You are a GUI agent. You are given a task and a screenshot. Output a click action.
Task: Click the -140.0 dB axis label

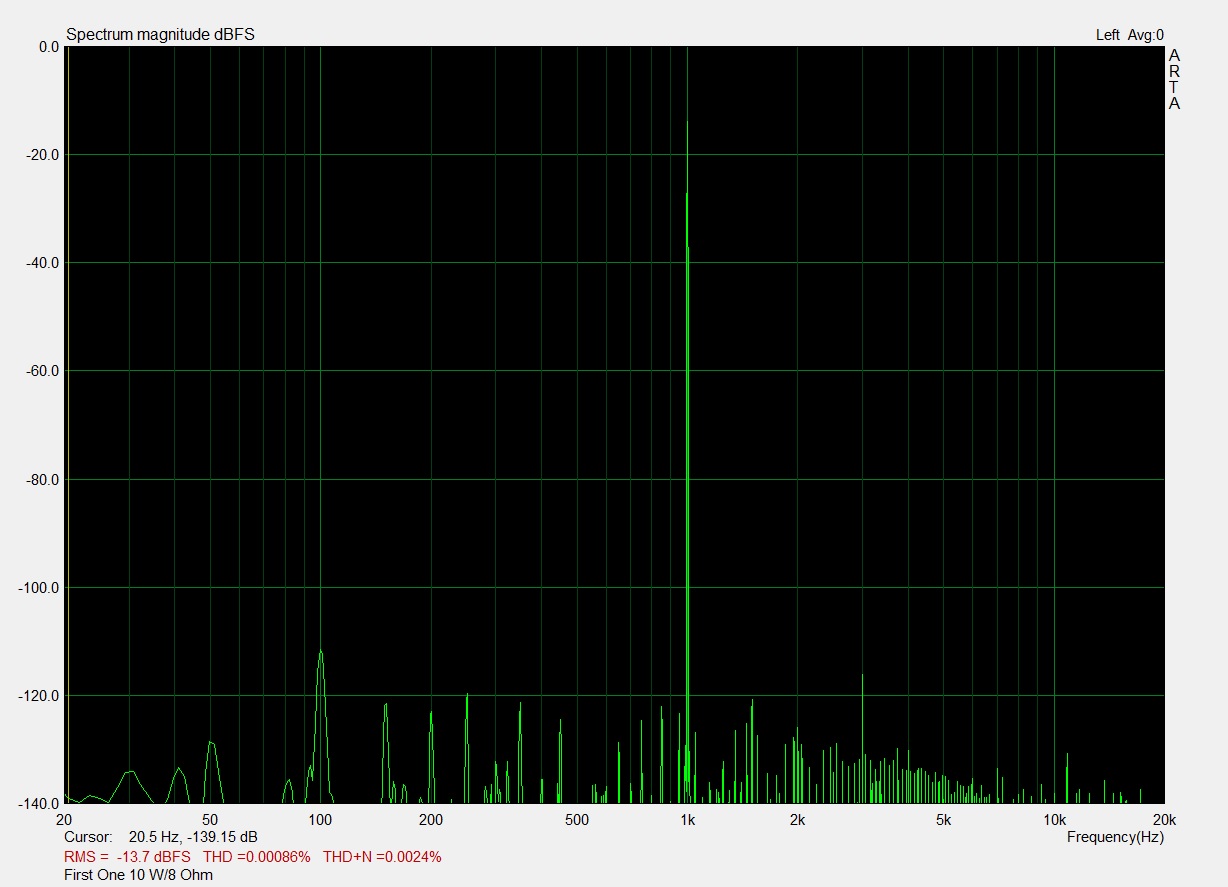pos(39,804)
